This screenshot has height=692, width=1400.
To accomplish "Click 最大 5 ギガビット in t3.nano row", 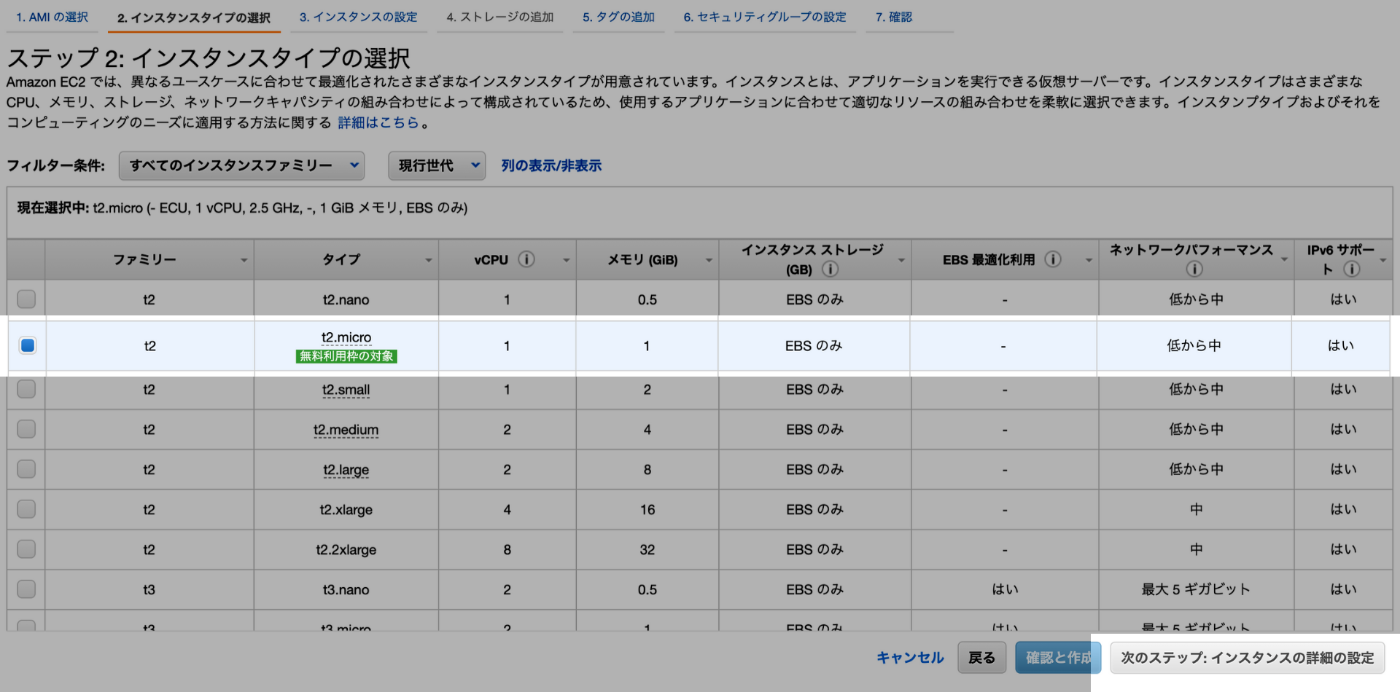I will (x=1196, y=590).
